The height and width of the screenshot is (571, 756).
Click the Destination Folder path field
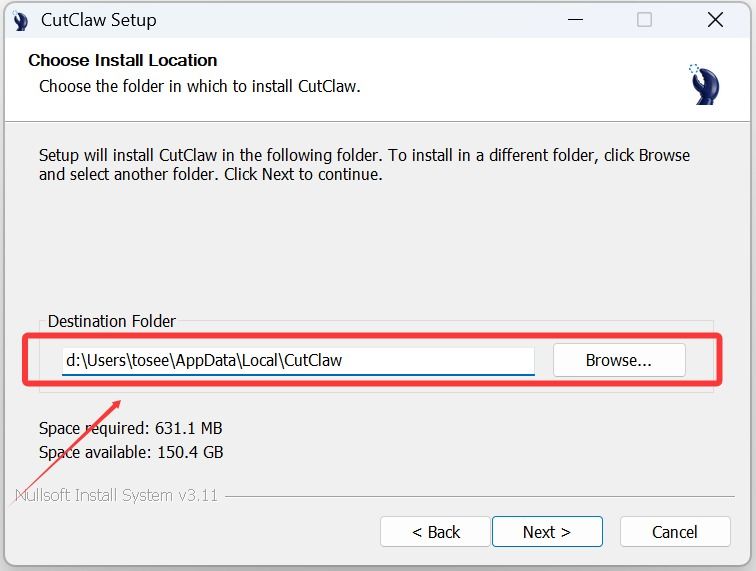298,361
